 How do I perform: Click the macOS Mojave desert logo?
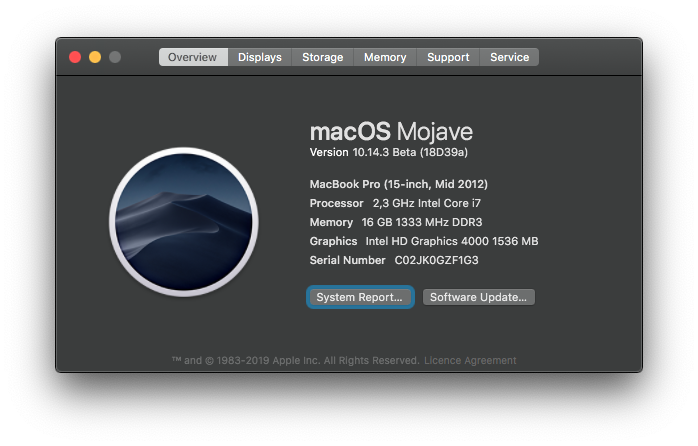184,222
